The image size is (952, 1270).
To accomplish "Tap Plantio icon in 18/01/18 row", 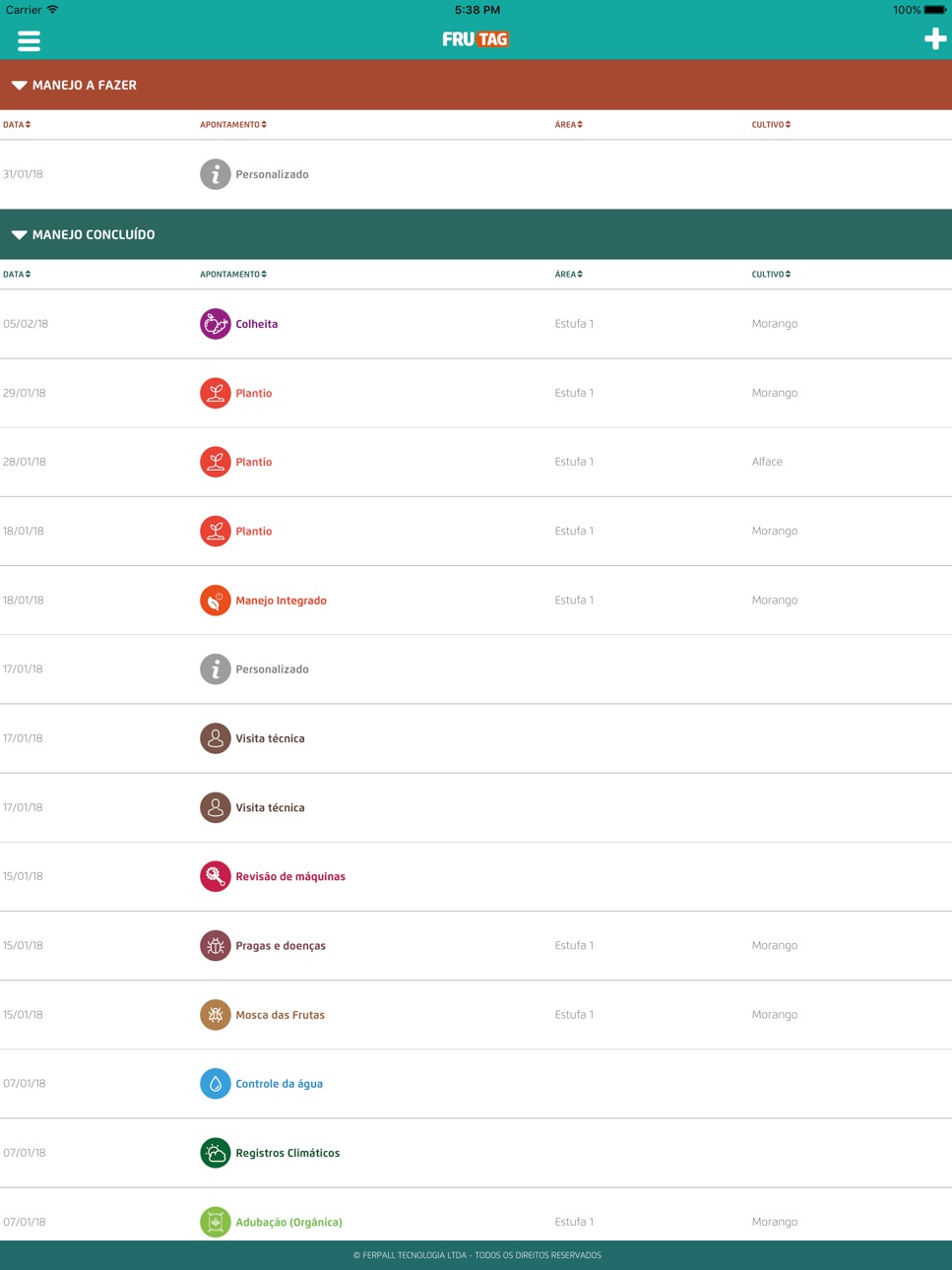I will point(216,531).
